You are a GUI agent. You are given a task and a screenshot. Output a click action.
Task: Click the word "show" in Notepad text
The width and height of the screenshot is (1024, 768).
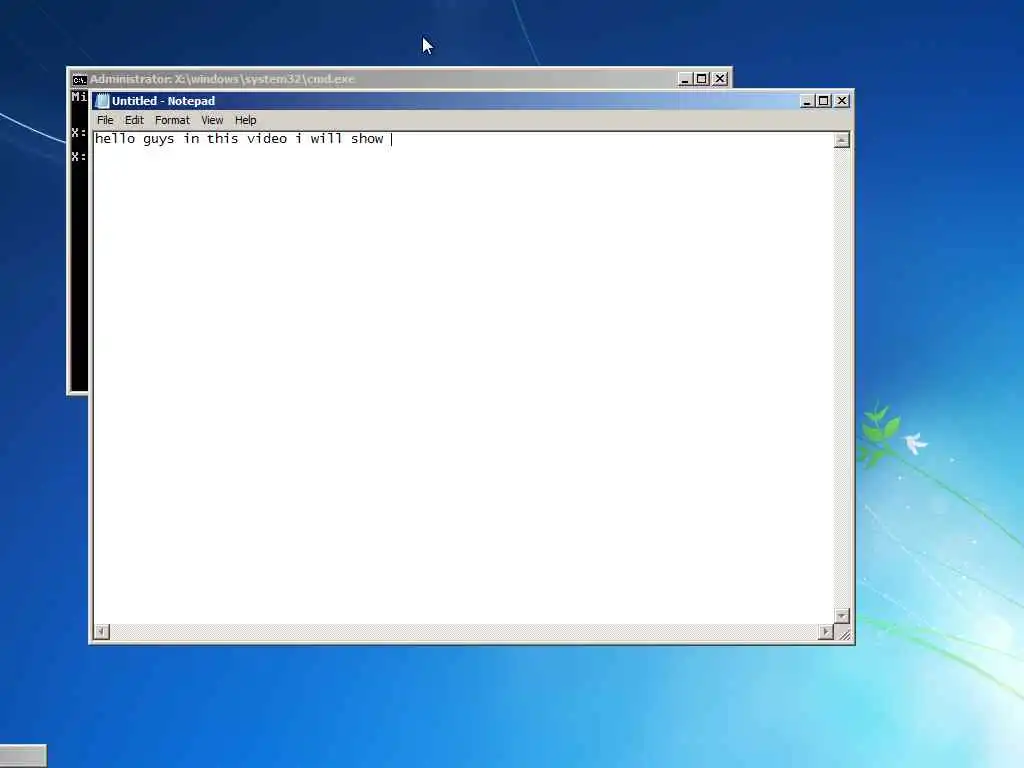click(367, 138)
